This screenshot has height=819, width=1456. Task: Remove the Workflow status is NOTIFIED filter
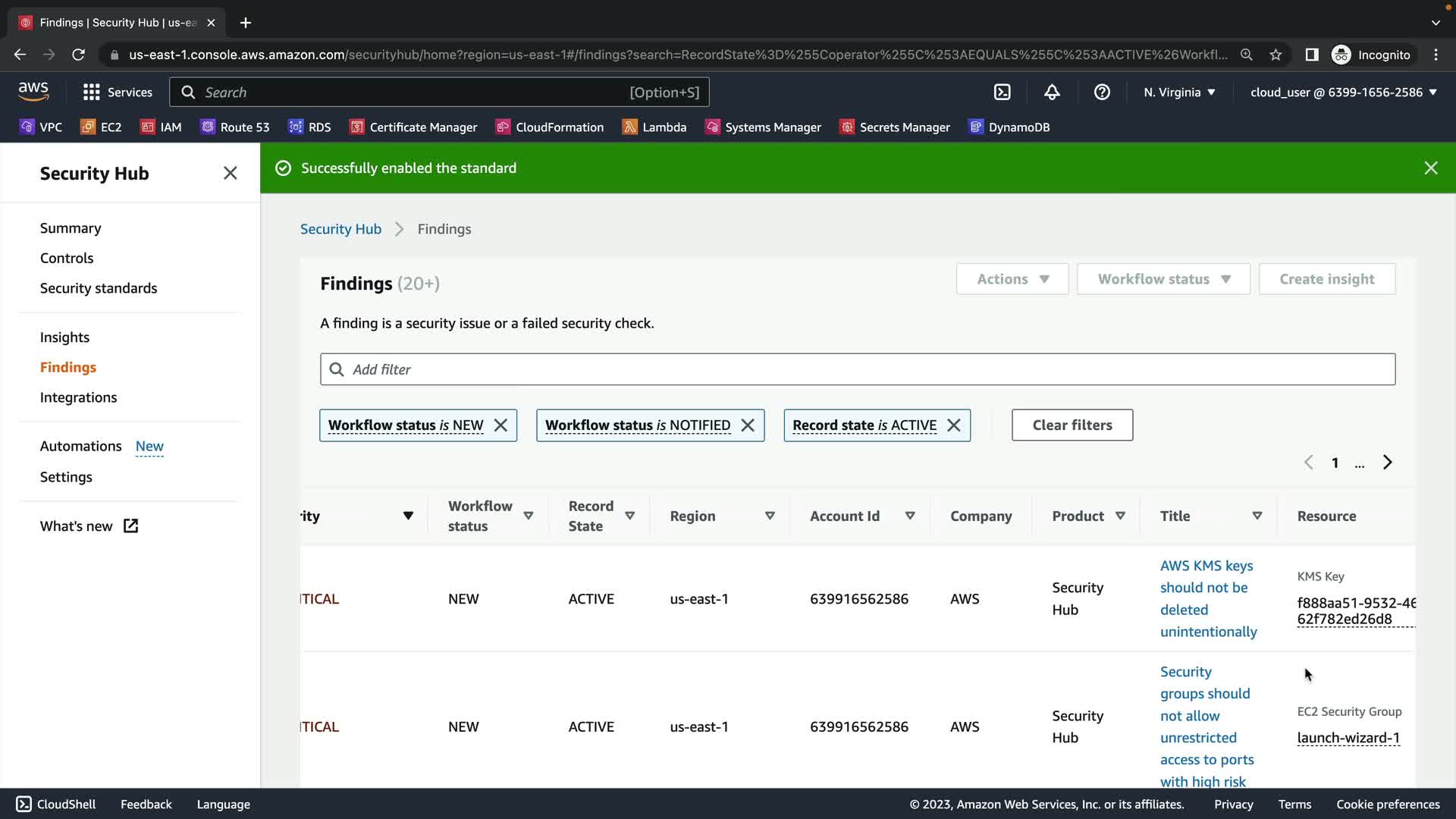coord(748,425)
